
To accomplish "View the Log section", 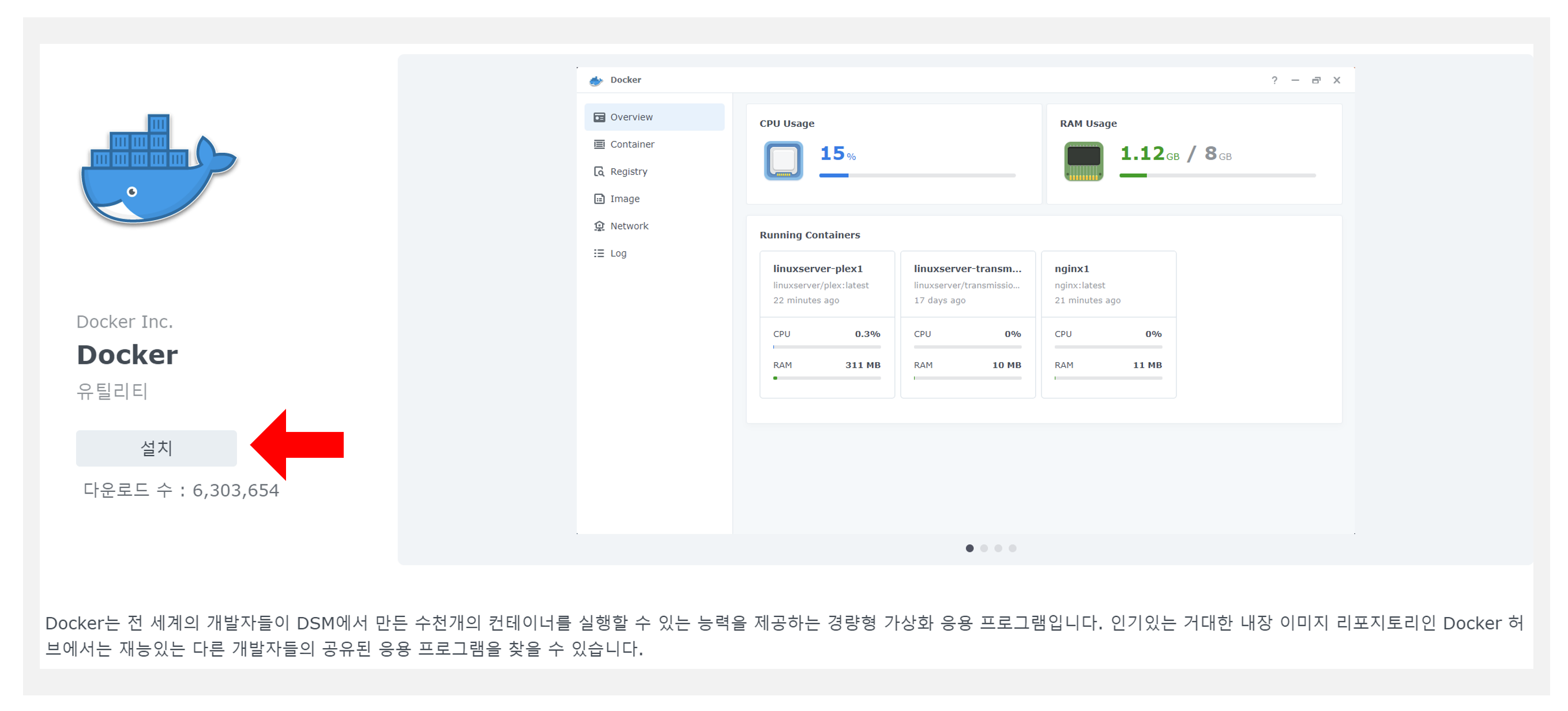I will click(x=655, y=253).
